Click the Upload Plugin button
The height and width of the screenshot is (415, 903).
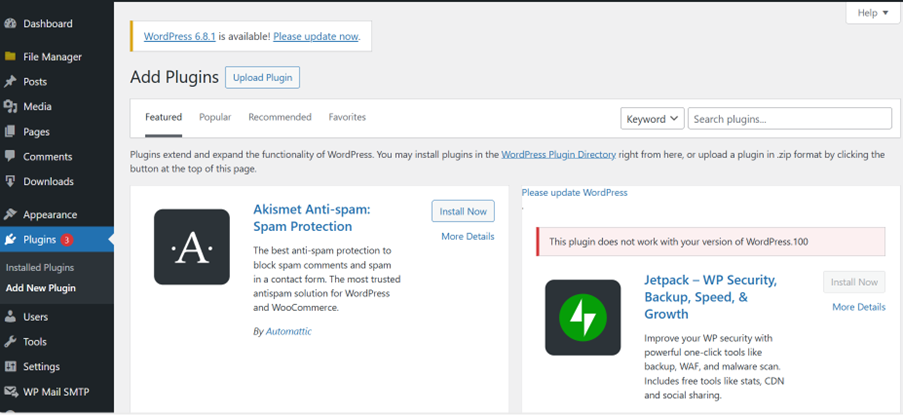tap(263, 78)
